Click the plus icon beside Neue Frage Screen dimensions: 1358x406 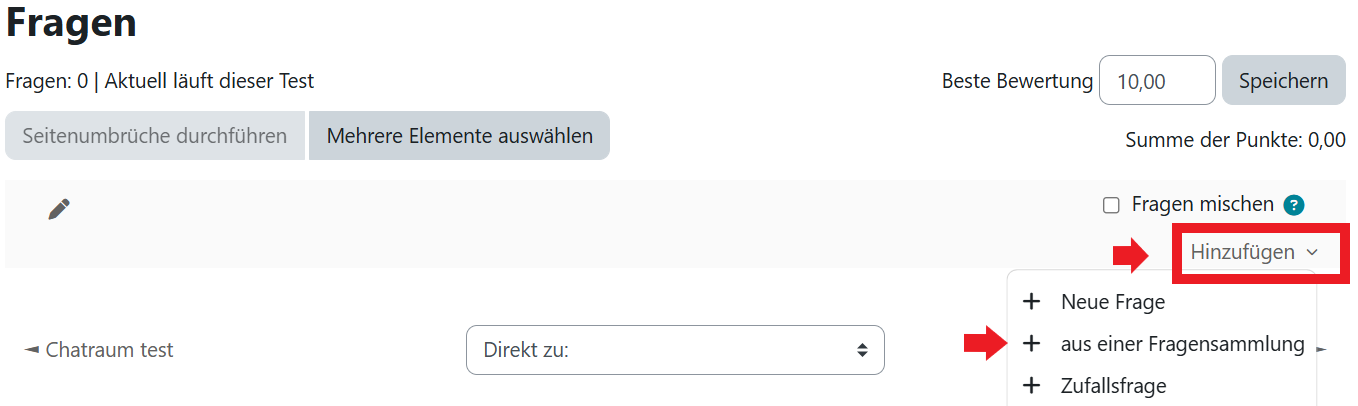click(1032, 301)
